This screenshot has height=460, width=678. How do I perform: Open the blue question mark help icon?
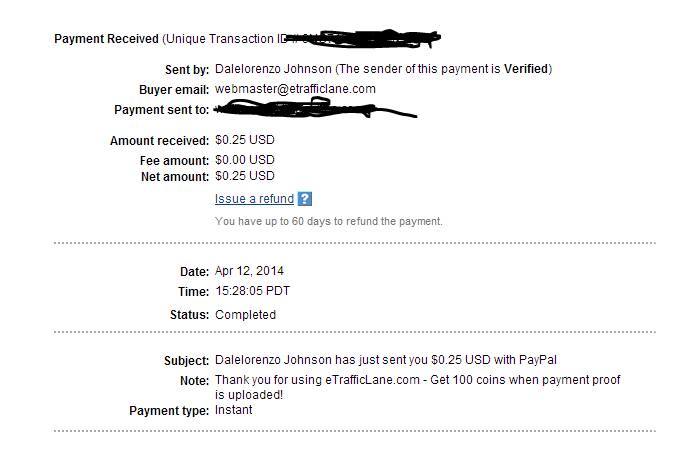[x=305, y=199]
